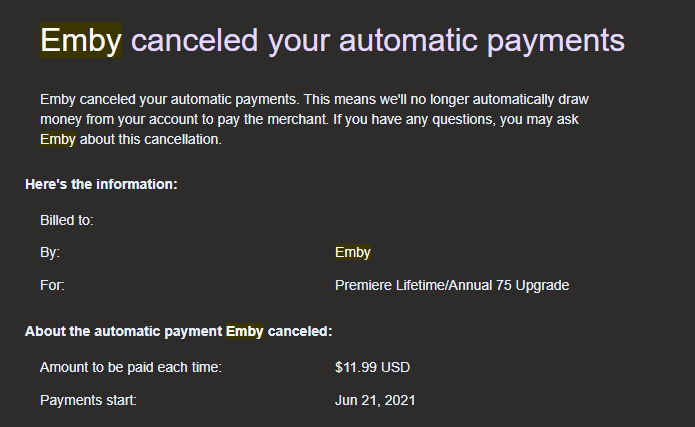Click the first Emby word in the intro paragraph

pos(58,99)
